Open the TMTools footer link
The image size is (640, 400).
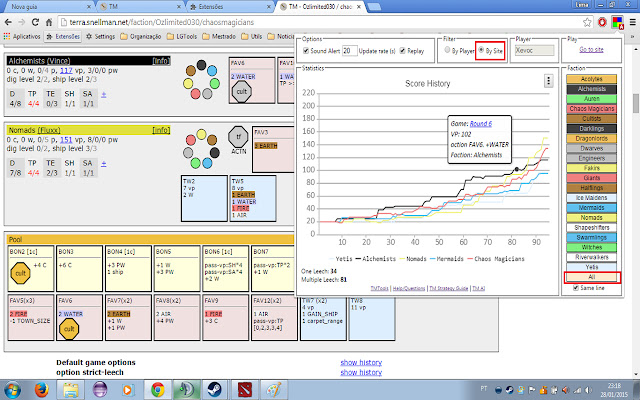coord(380,288)
